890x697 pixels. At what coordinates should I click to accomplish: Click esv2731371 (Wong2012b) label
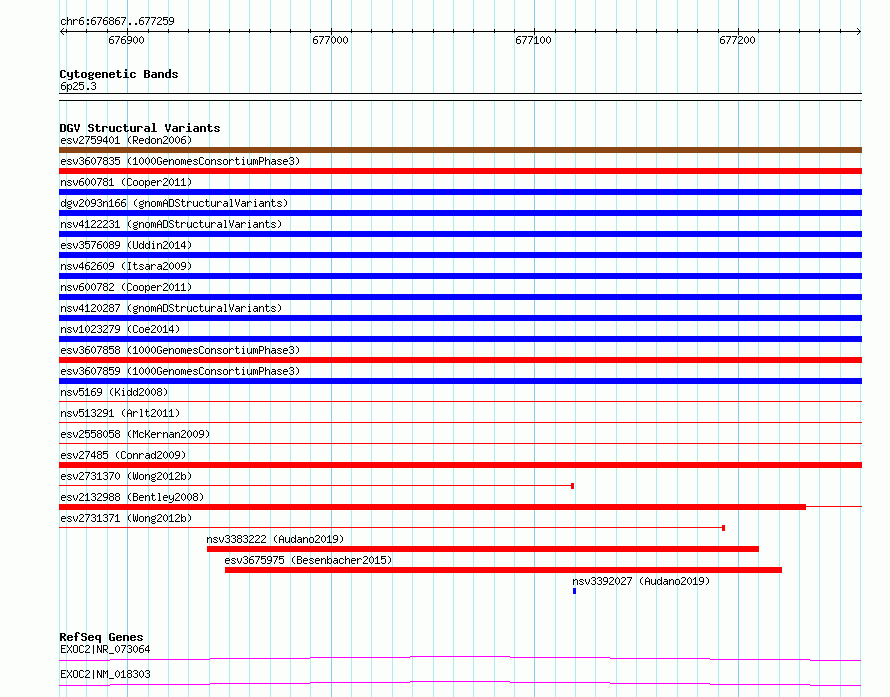126,518
